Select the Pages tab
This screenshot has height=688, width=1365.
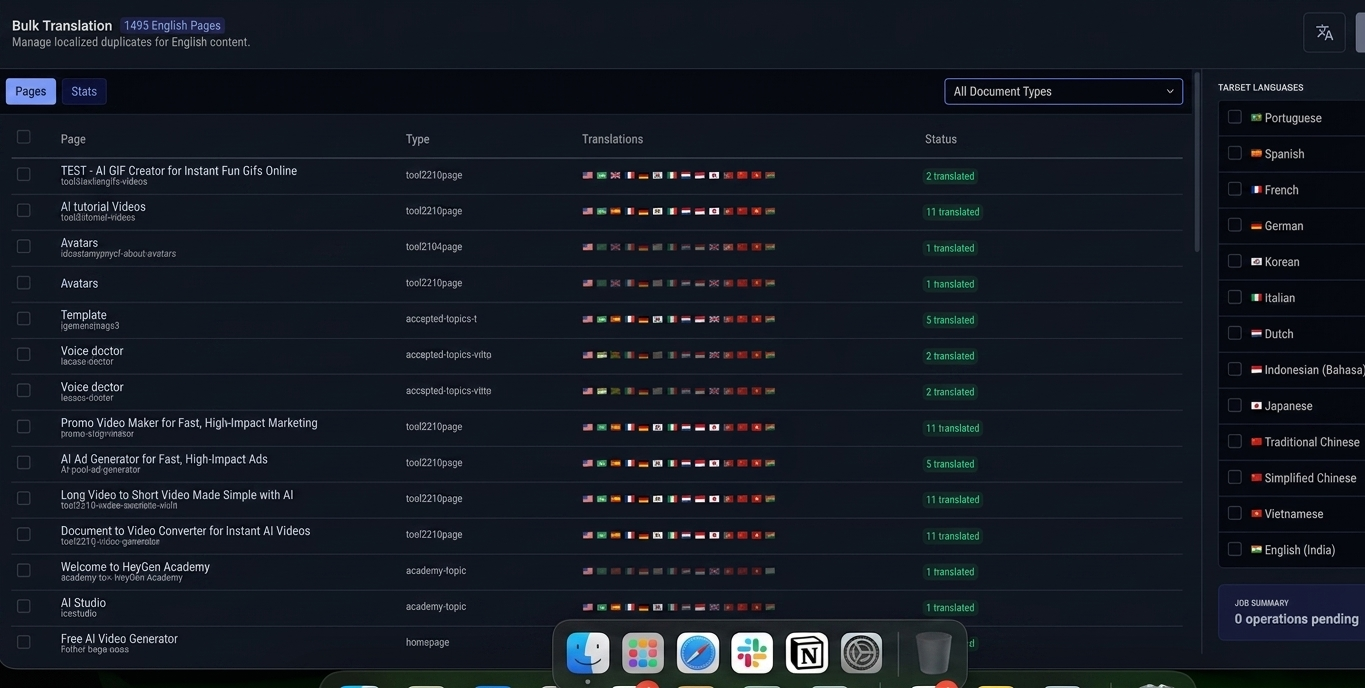[x=30, y=91]
